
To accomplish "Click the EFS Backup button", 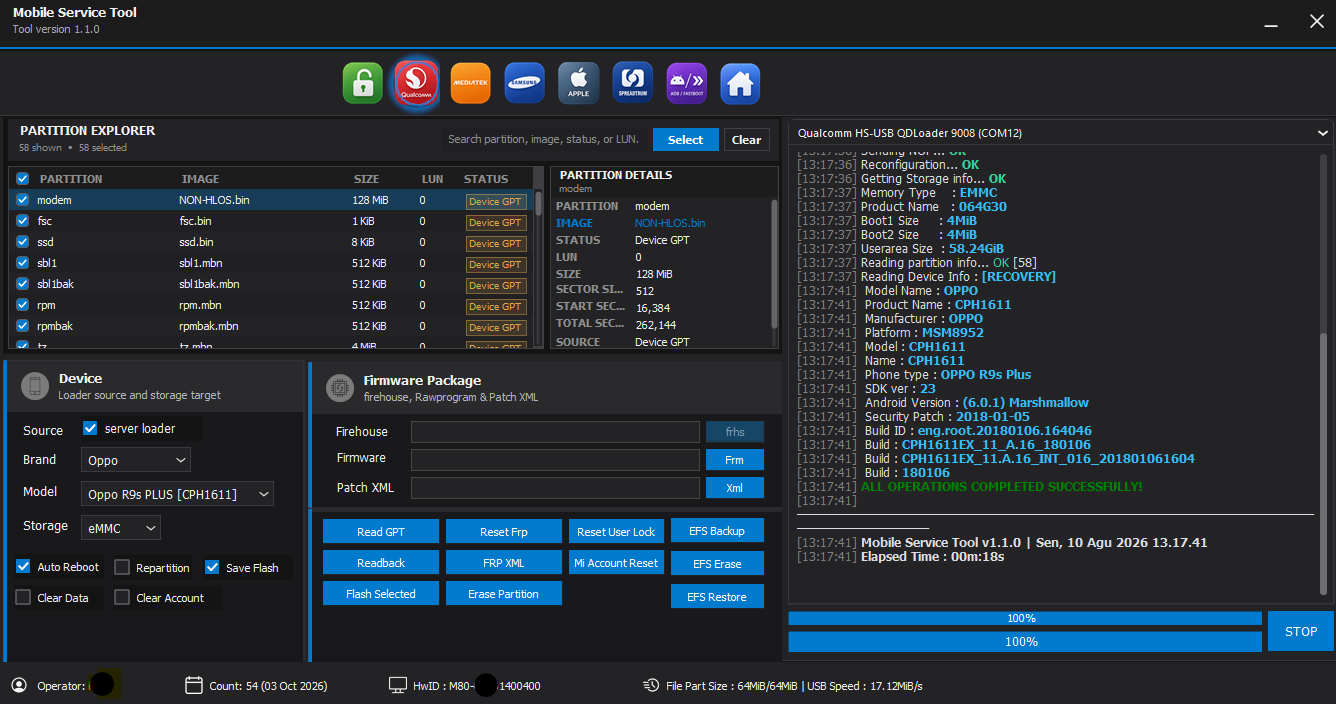I will [717, 531].
